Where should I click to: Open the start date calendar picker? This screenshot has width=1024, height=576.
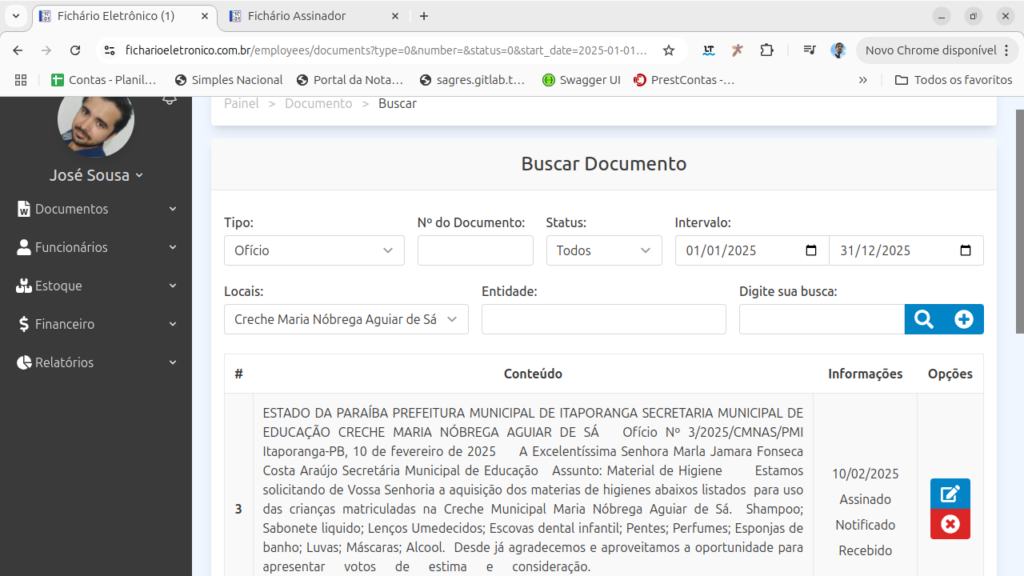tap(811, 251)
